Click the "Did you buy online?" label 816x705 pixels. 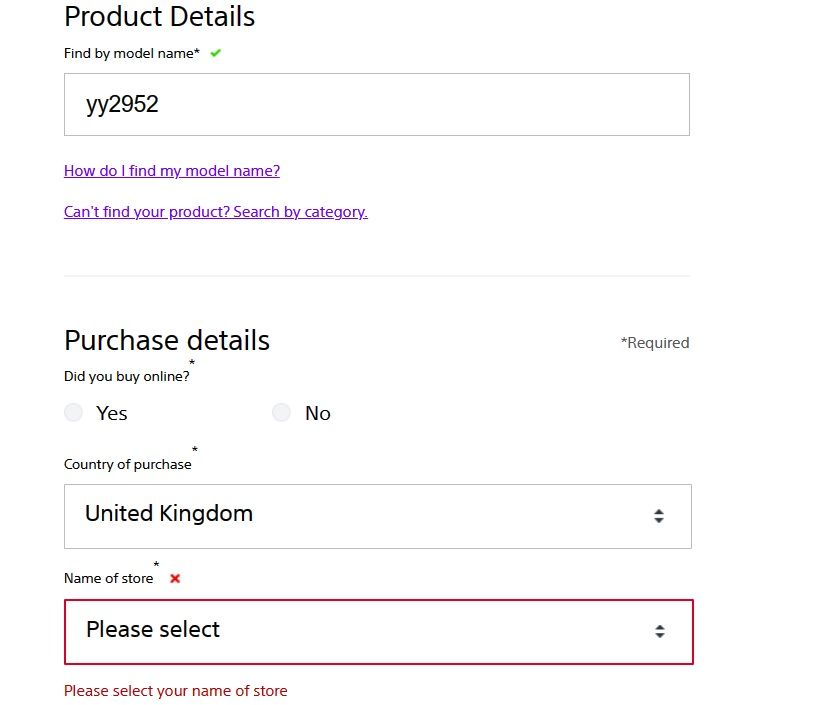127,377
